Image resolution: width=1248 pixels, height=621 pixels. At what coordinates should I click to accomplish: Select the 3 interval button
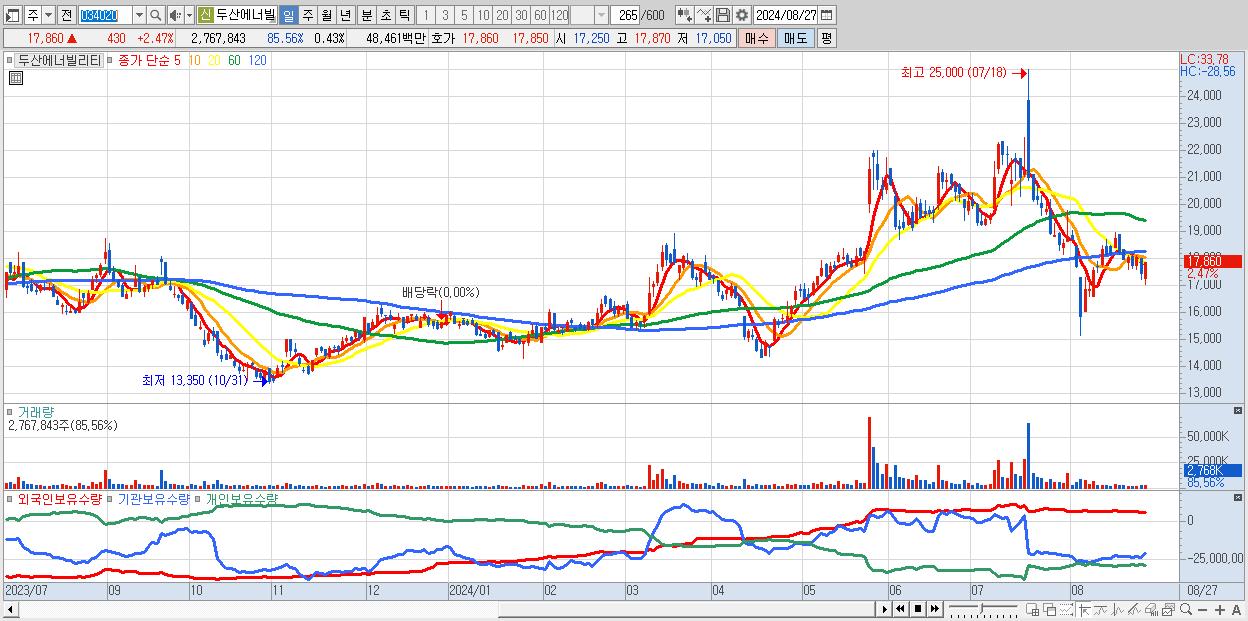445,15
